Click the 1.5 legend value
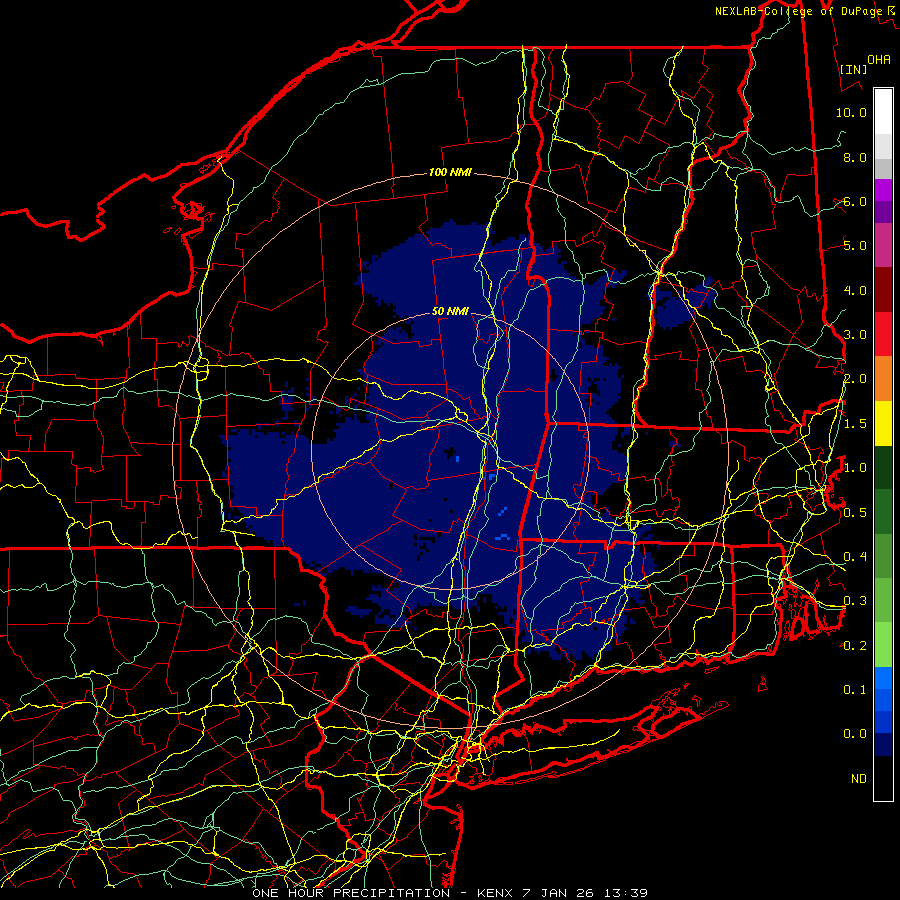The width and height of the screenshot is (900, 900). [855, 424]
